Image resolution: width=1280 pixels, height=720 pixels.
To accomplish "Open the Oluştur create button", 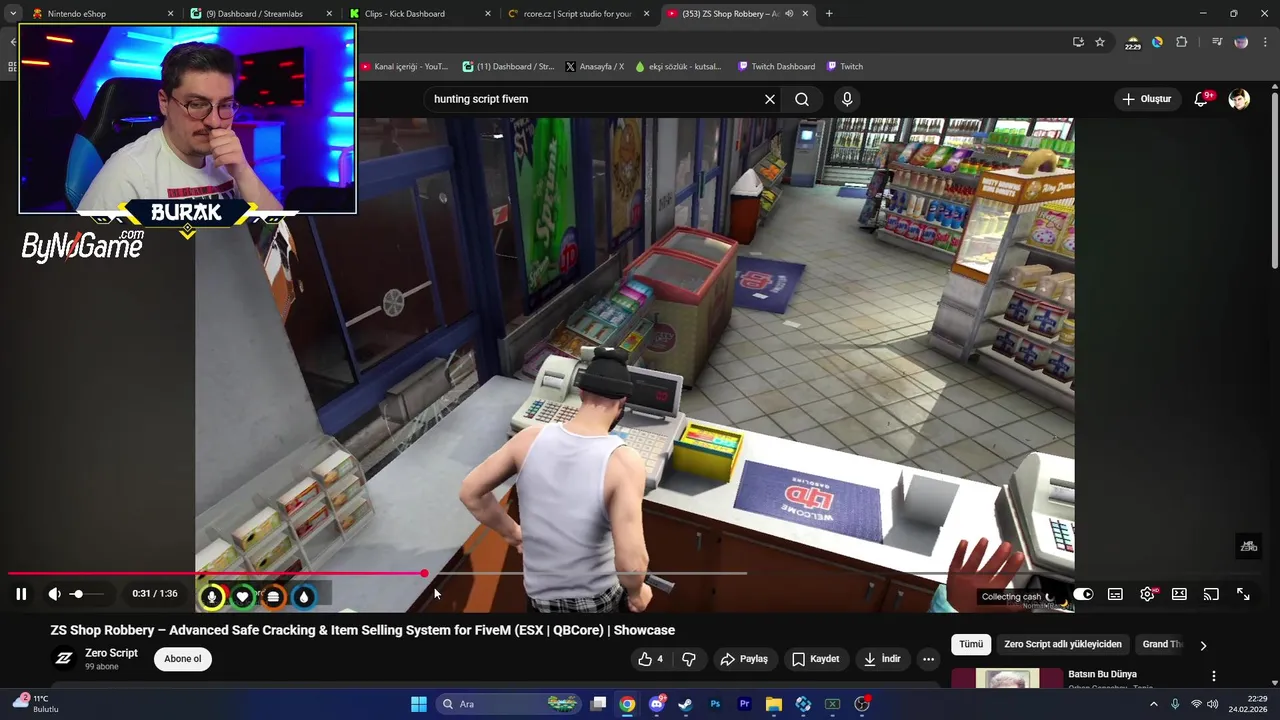I will [1146, 99].
